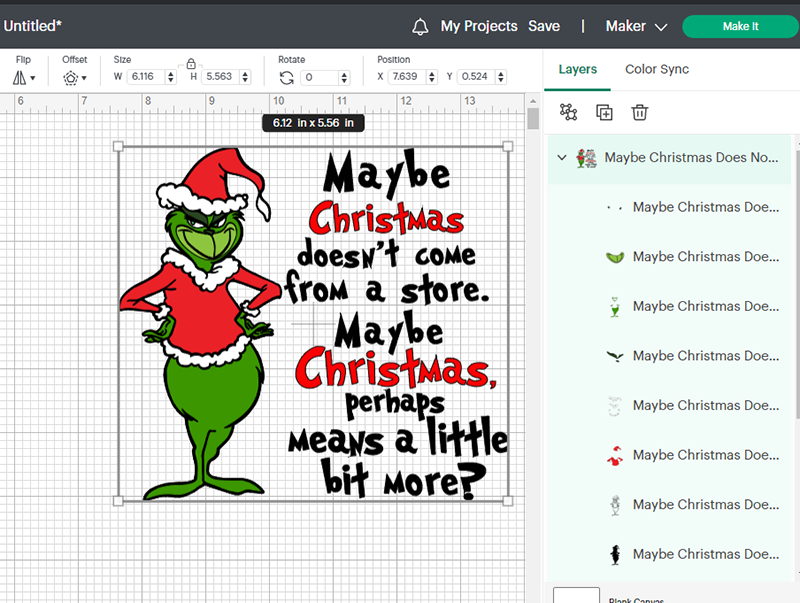Open My Projects

[479, 26]
